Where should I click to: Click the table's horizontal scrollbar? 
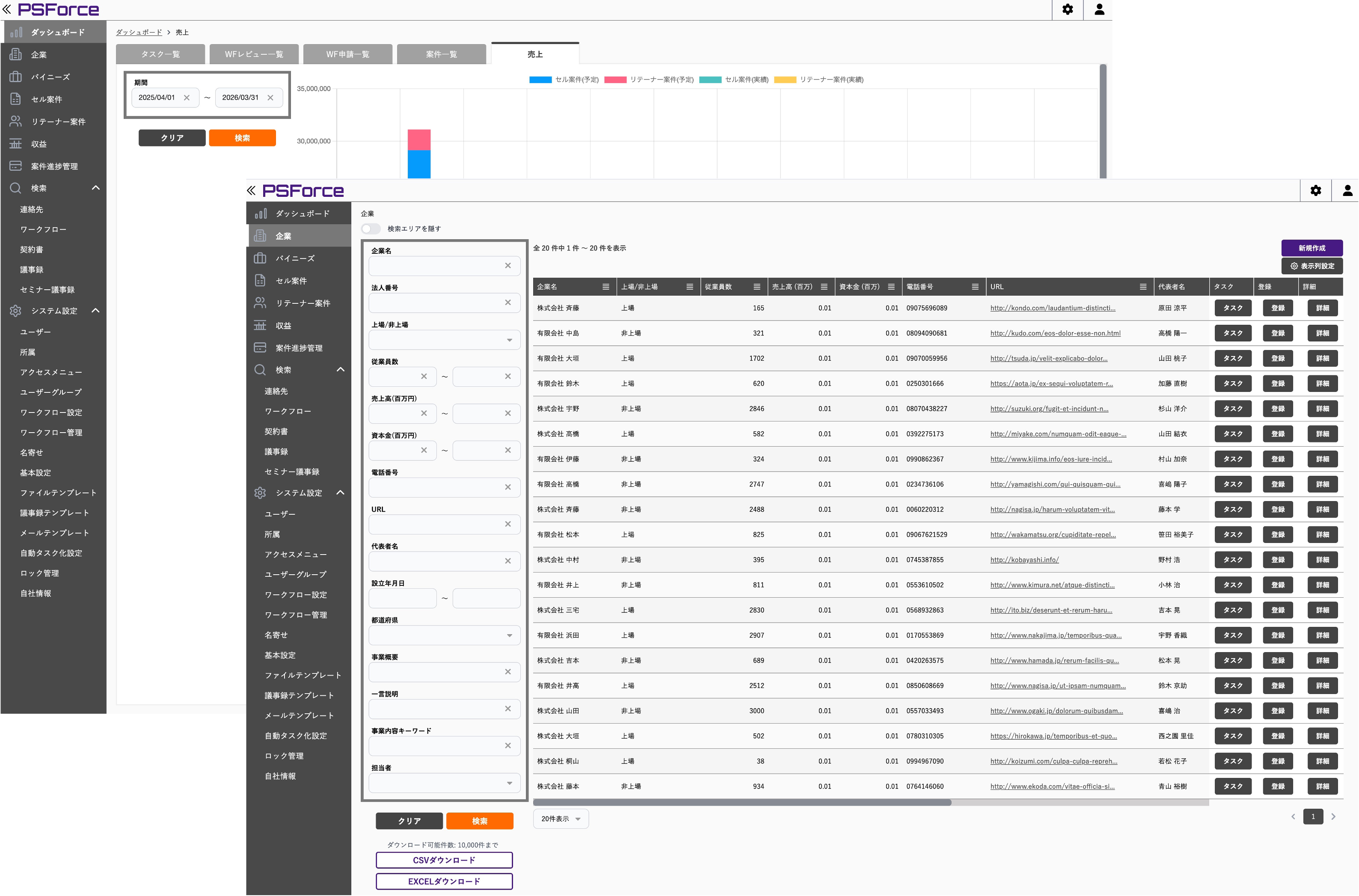(742, 802)
